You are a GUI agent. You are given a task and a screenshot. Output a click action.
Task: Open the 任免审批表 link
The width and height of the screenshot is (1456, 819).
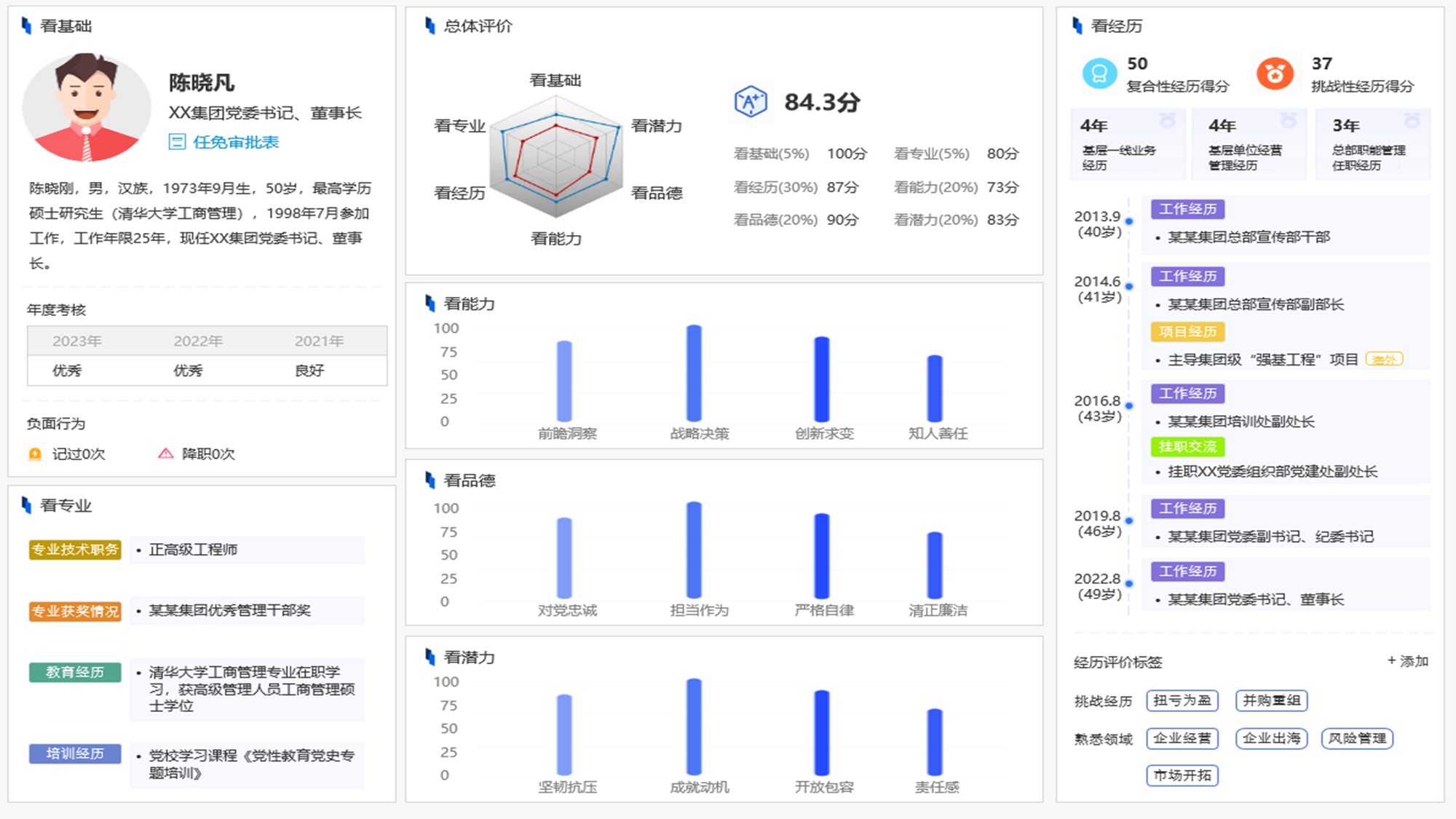coord(235,142)
